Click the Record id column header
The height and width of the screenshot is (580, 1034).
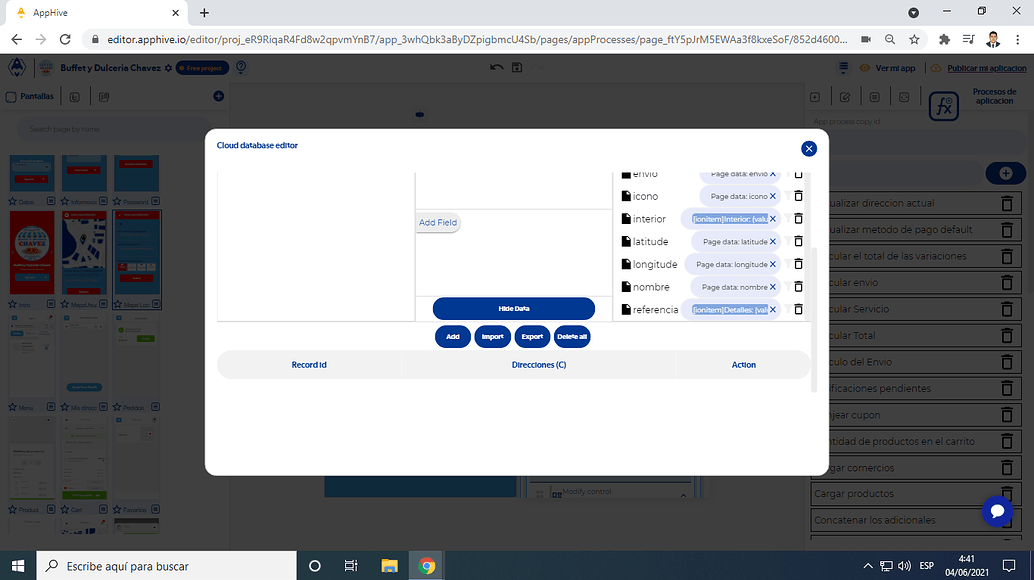pyautogui.click(x=309, y=364)
